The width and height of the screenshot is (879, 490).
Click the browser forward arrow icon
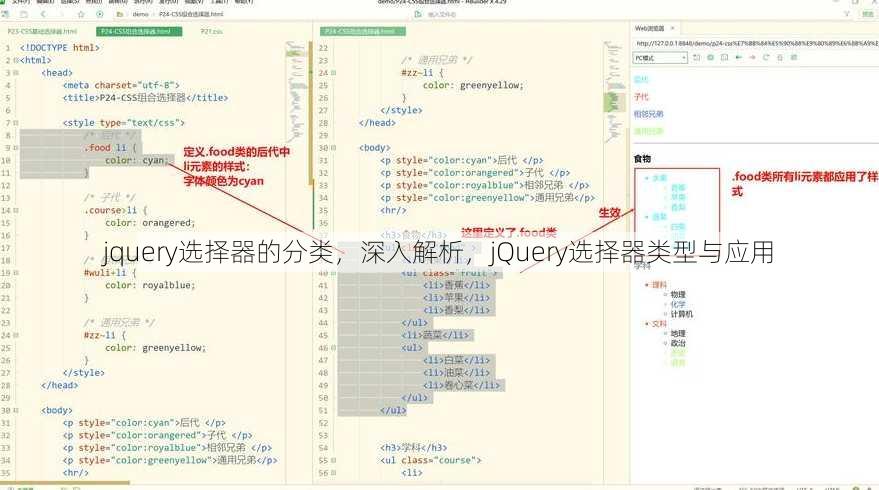click(752, 58)
